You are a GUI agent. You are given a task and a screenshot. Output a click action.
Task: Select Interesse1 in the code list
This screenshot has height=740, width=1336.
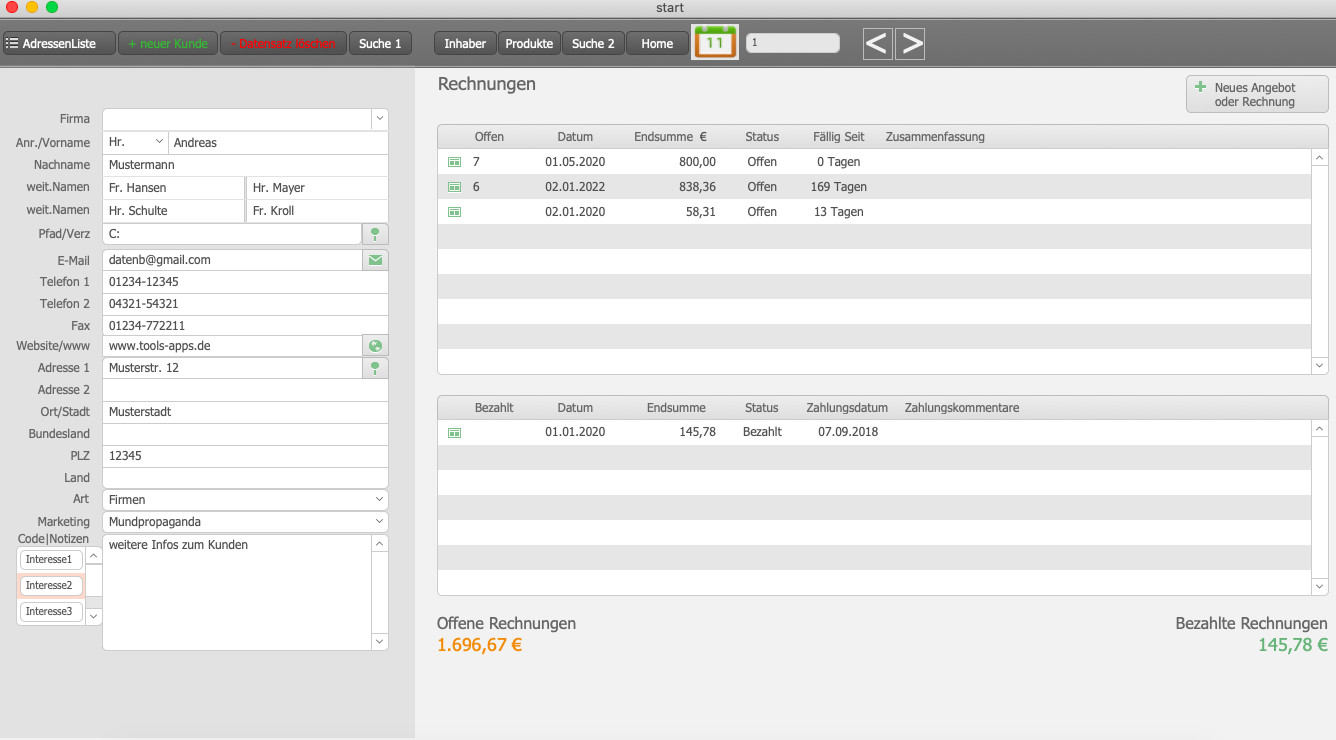[x=51, y=559]
